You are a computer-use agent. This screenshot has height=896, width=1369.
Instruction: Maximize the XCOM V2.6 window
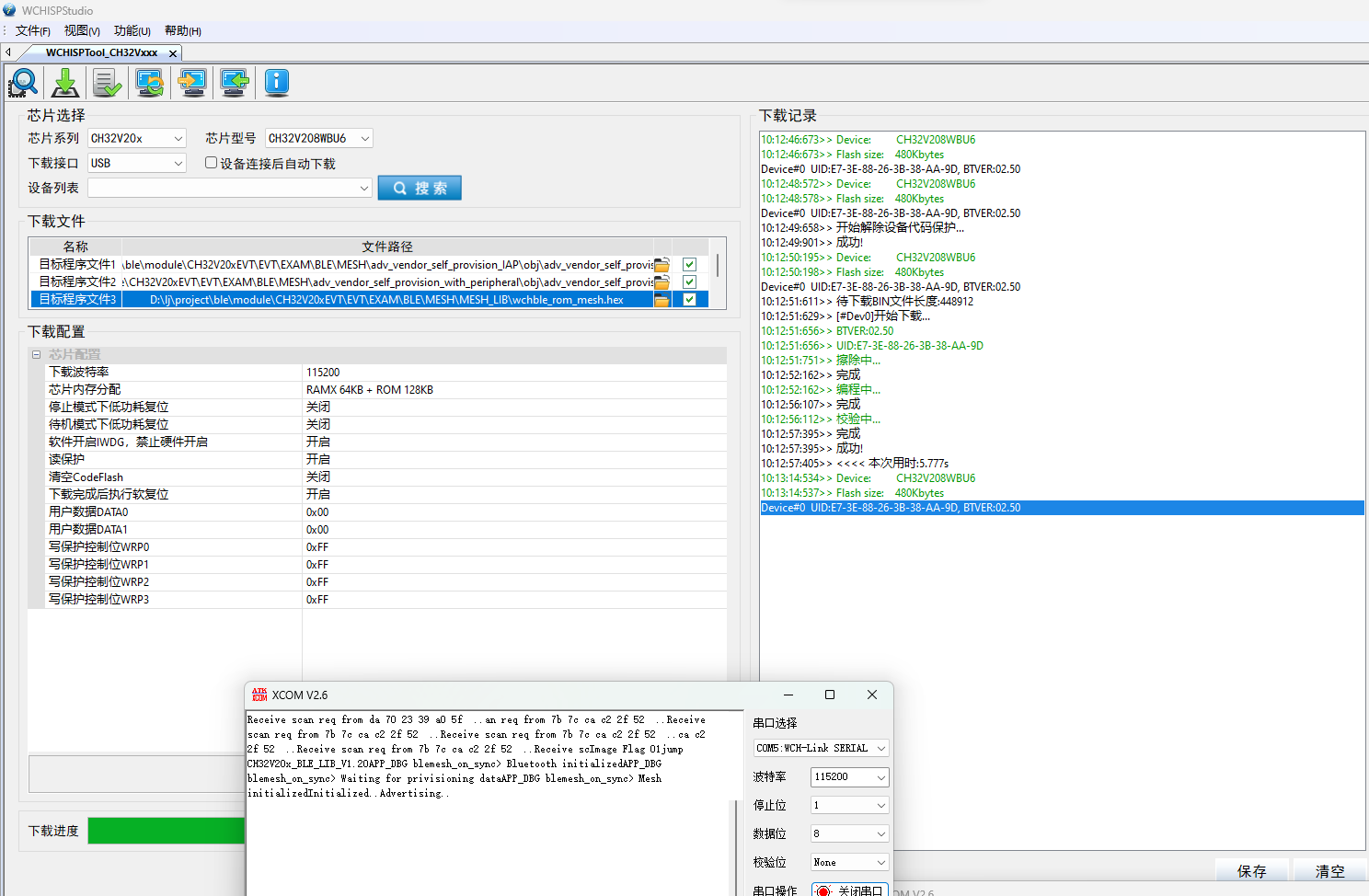tap(830, 695)
